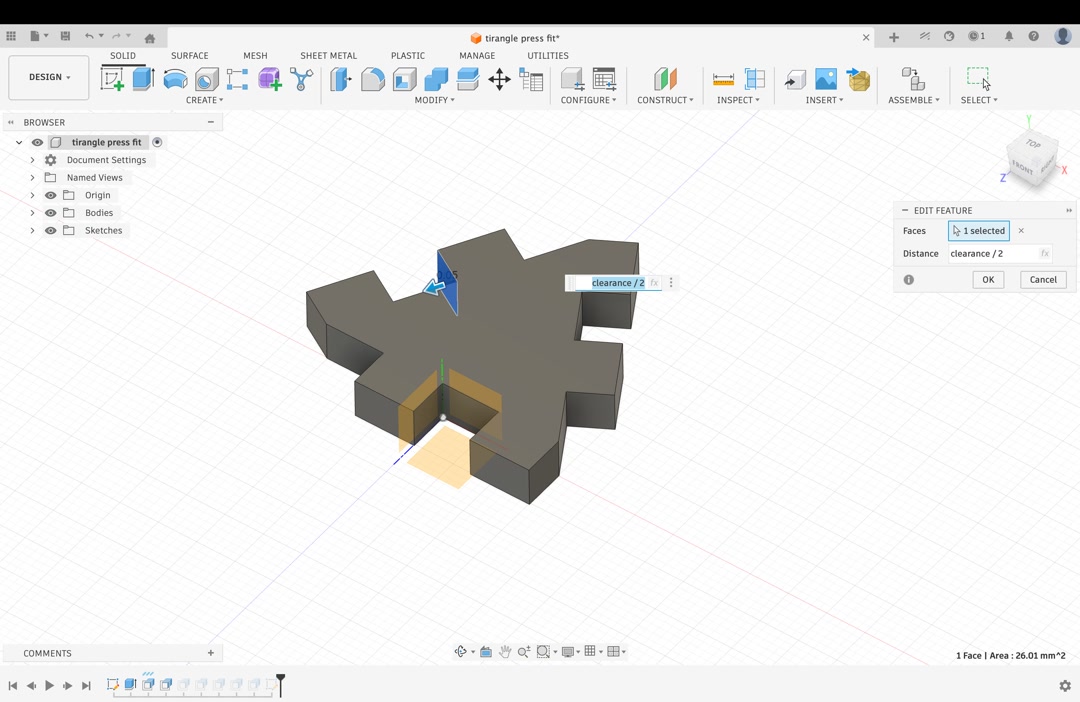Open the notifications bell
The image size is (1080, 702).
click(x=1009, y=36)
